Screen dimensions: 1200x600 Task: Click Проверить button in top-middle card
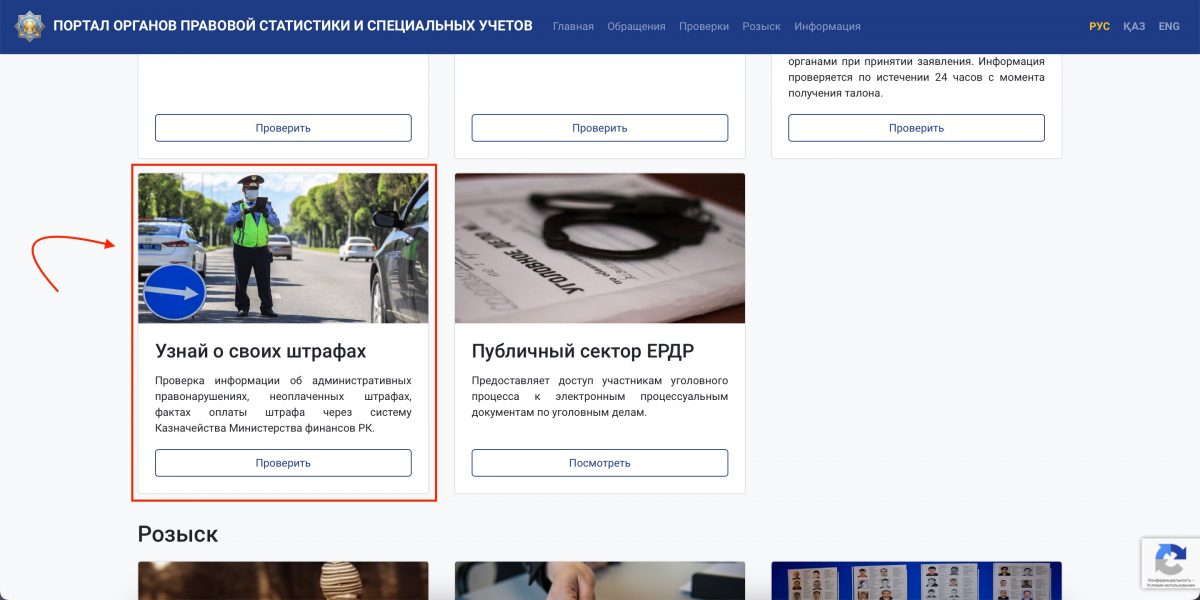pyautogui.click(x=600, y=128)
